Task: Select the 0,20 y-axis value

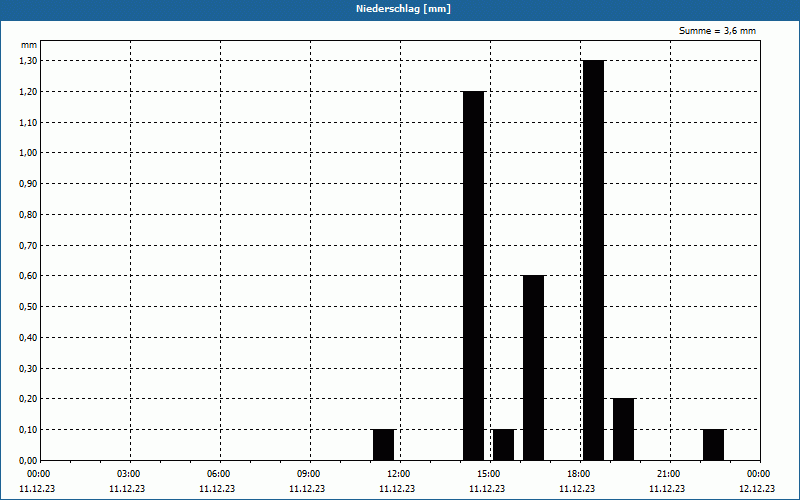Action: point(28,399)
